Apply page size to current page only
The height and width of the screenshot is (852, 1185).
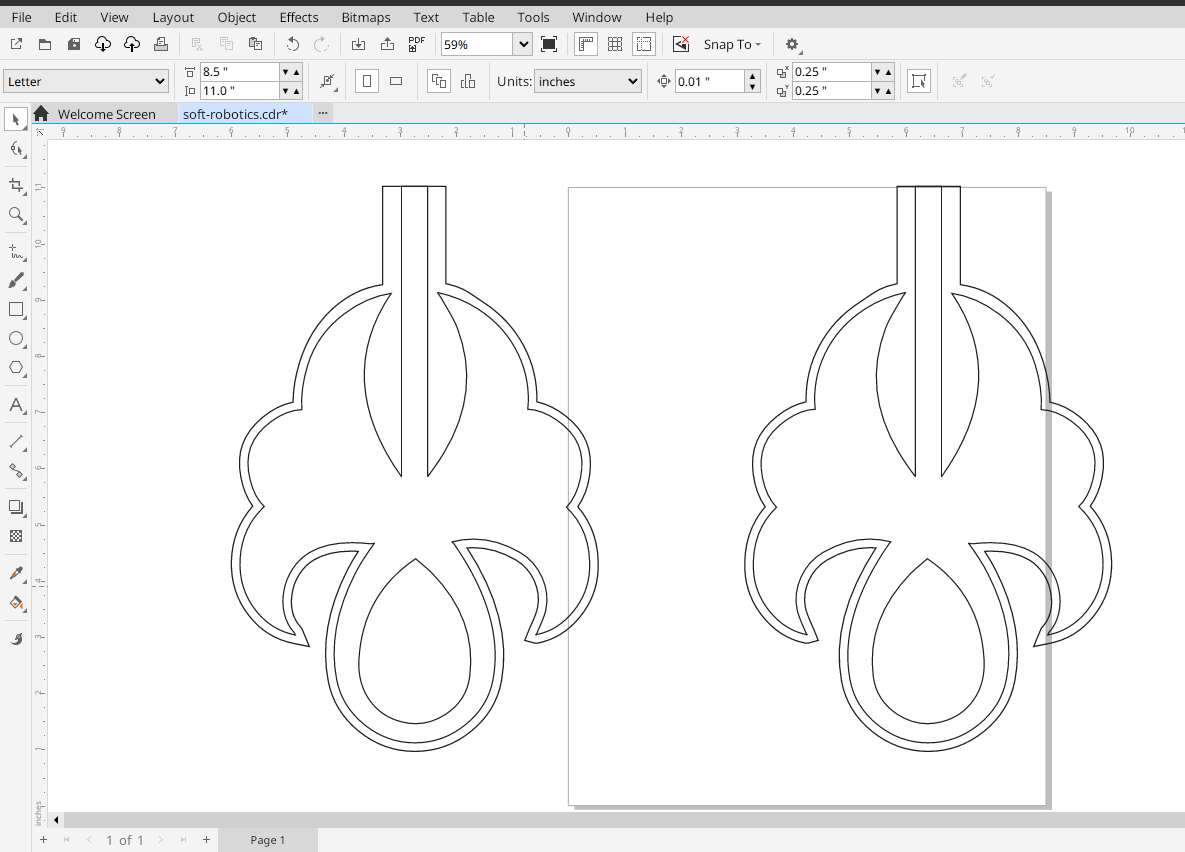pos(468,81)
